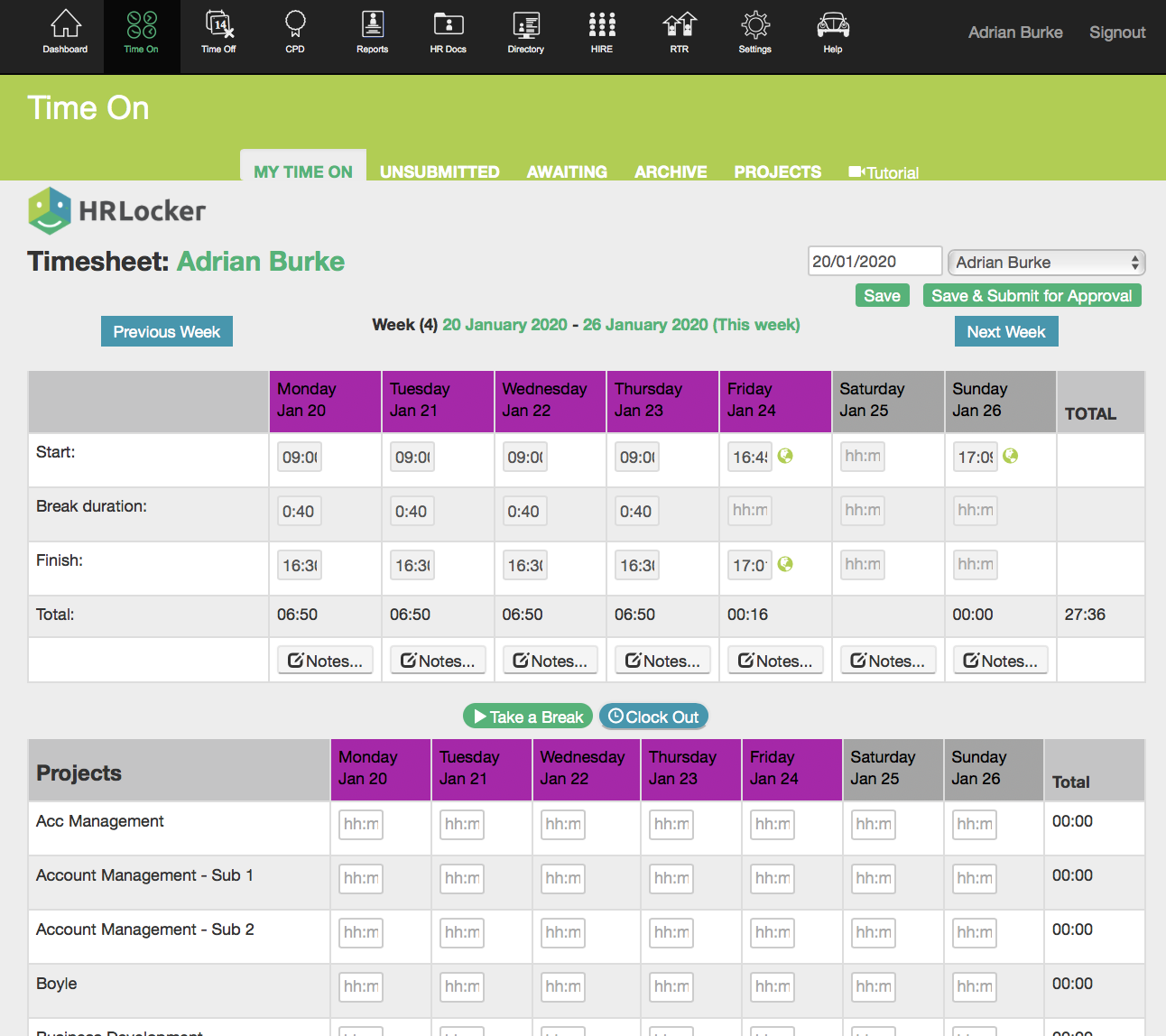Open HR Docs folder icon
1166x1036 pixels.
coord(449,32)
